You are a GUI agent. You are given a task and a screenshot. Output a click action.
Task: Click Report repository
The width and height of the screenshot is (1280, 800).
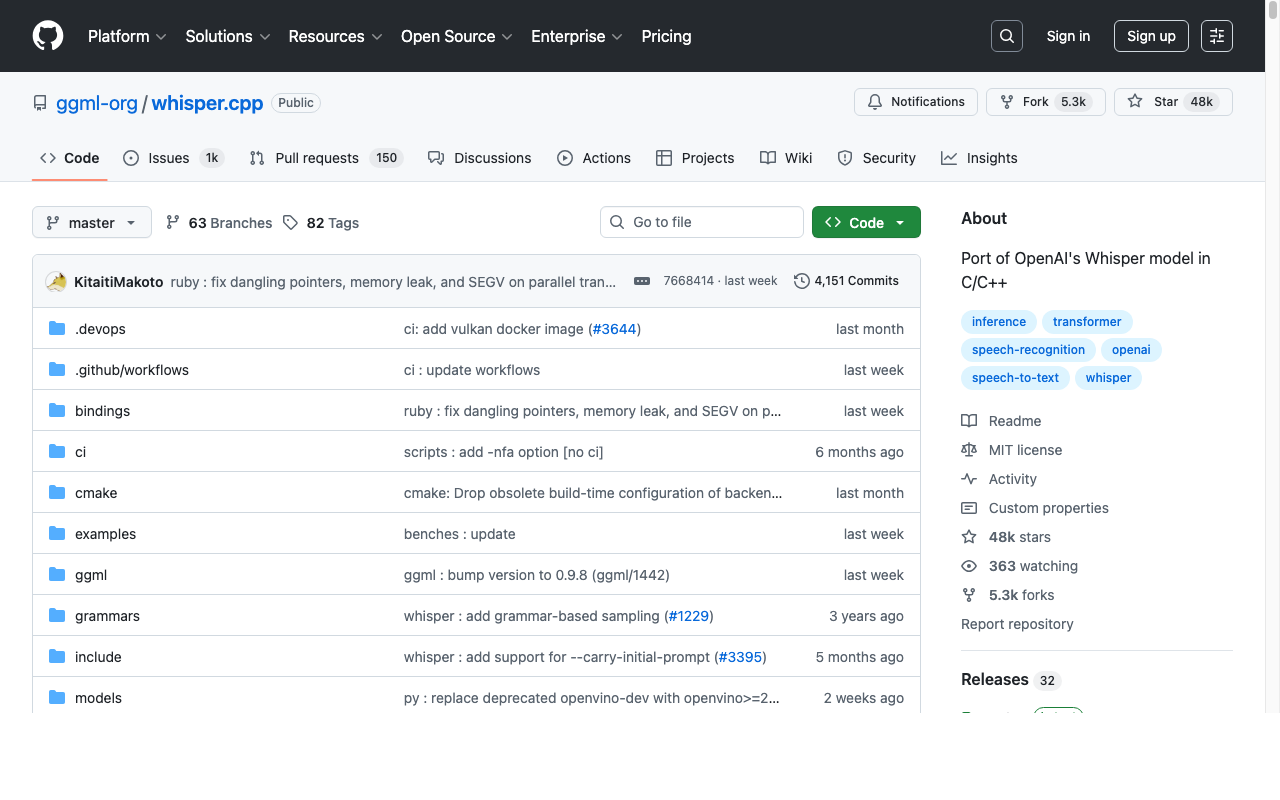click(x=1017, y=623)
